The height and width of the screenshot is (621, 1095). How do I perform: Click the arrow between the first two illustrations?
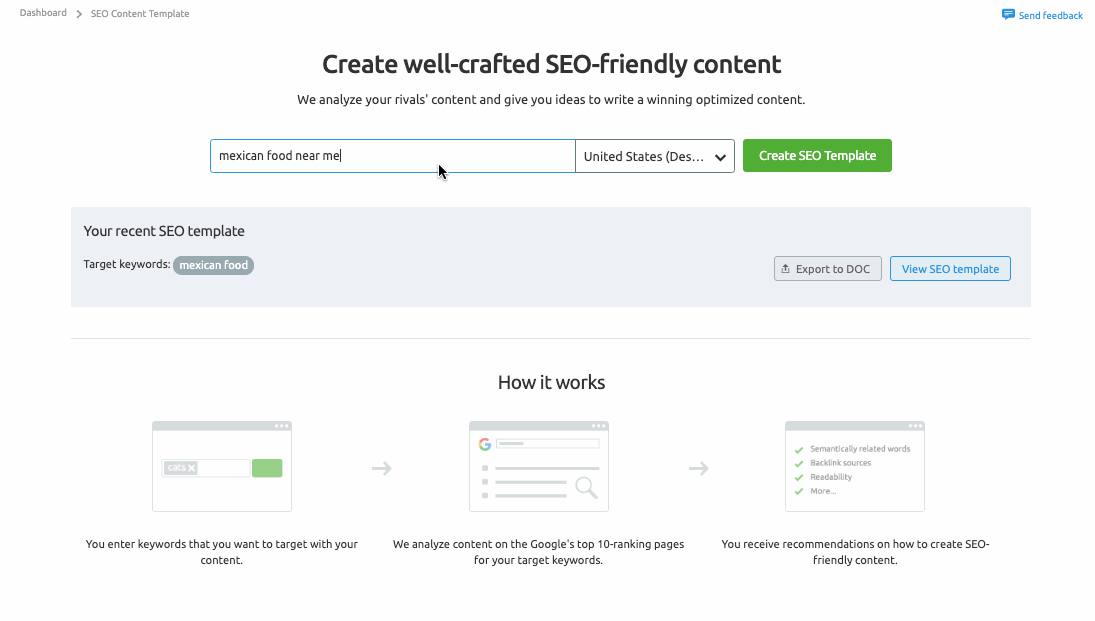click(381, 467)
